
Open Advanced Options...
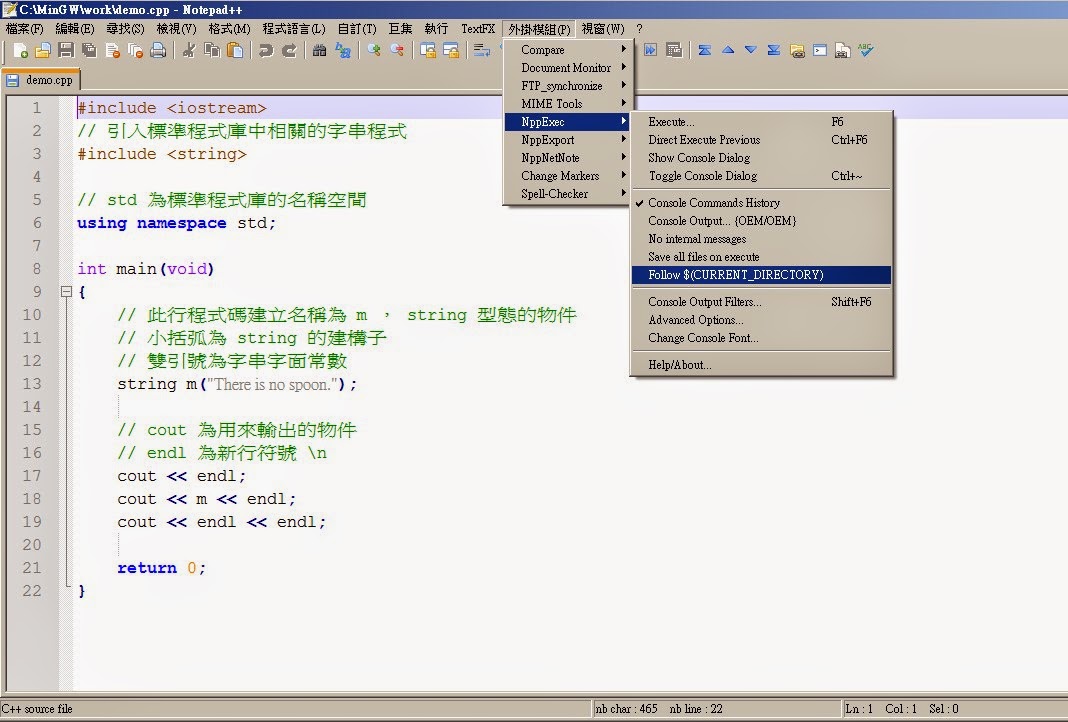pos(761,319)
